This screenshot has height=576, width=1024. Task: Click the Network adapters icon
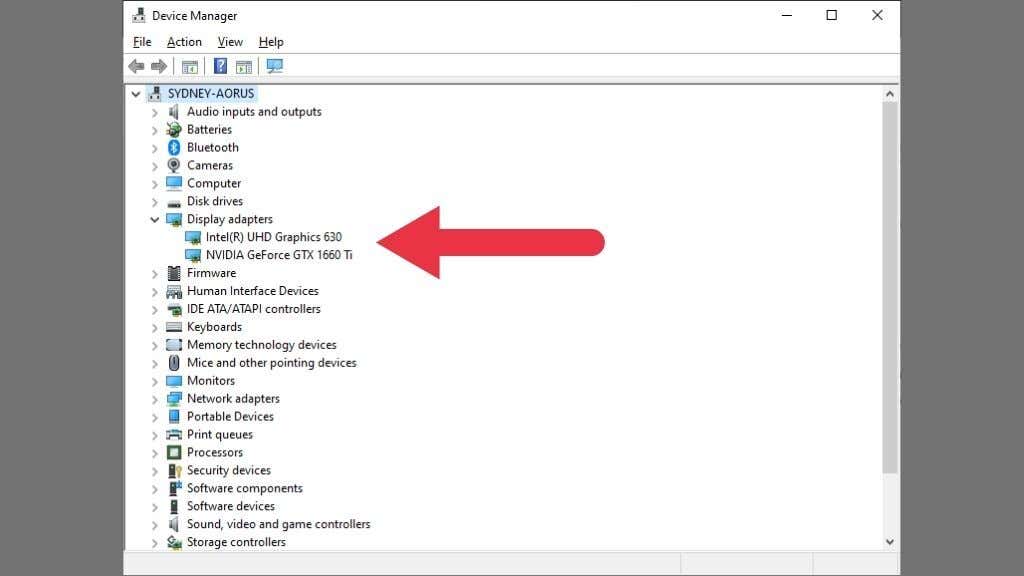point(174,398)
